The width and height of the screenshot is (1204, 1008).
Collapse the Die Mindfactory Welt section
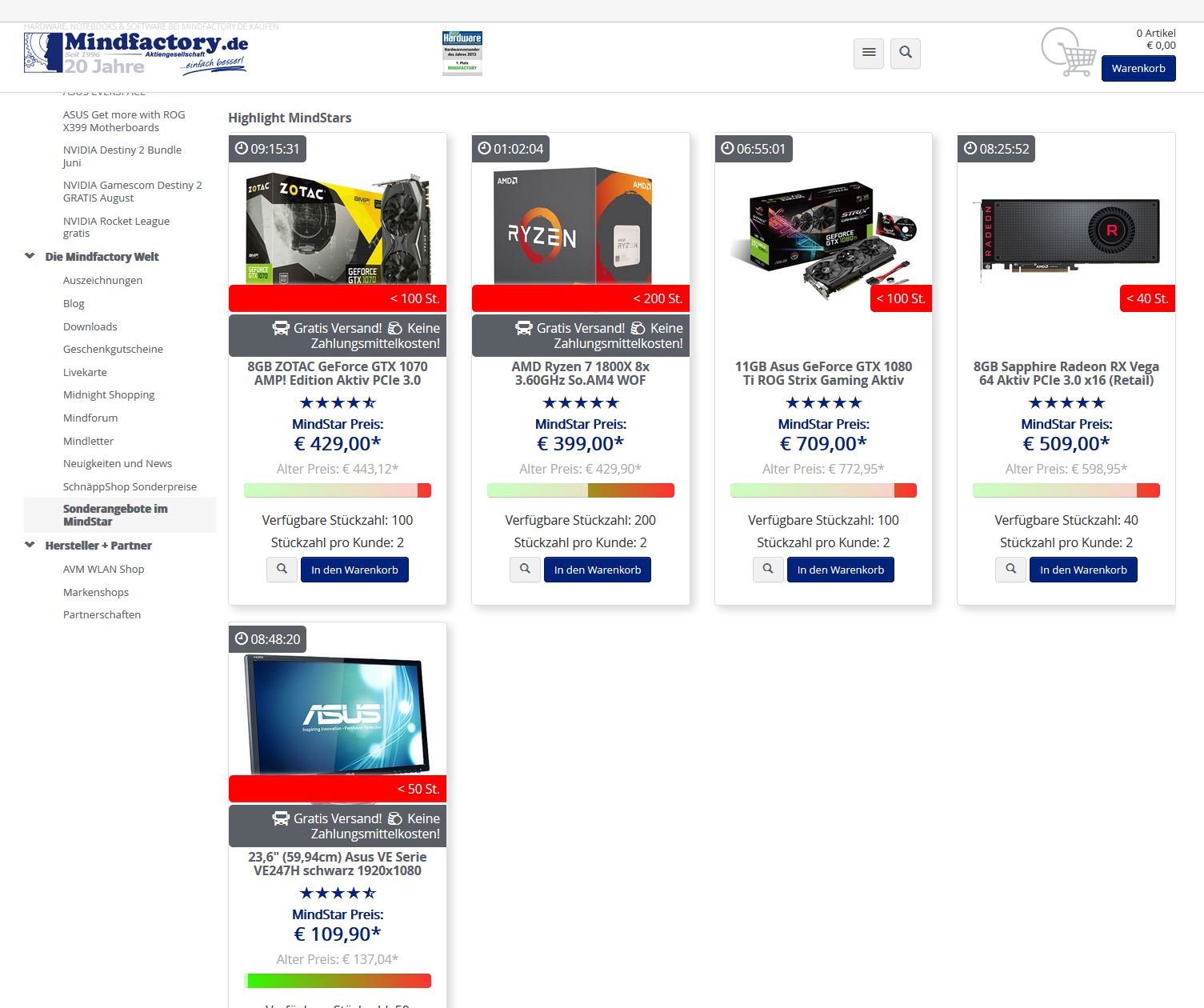tap(30, 257)
